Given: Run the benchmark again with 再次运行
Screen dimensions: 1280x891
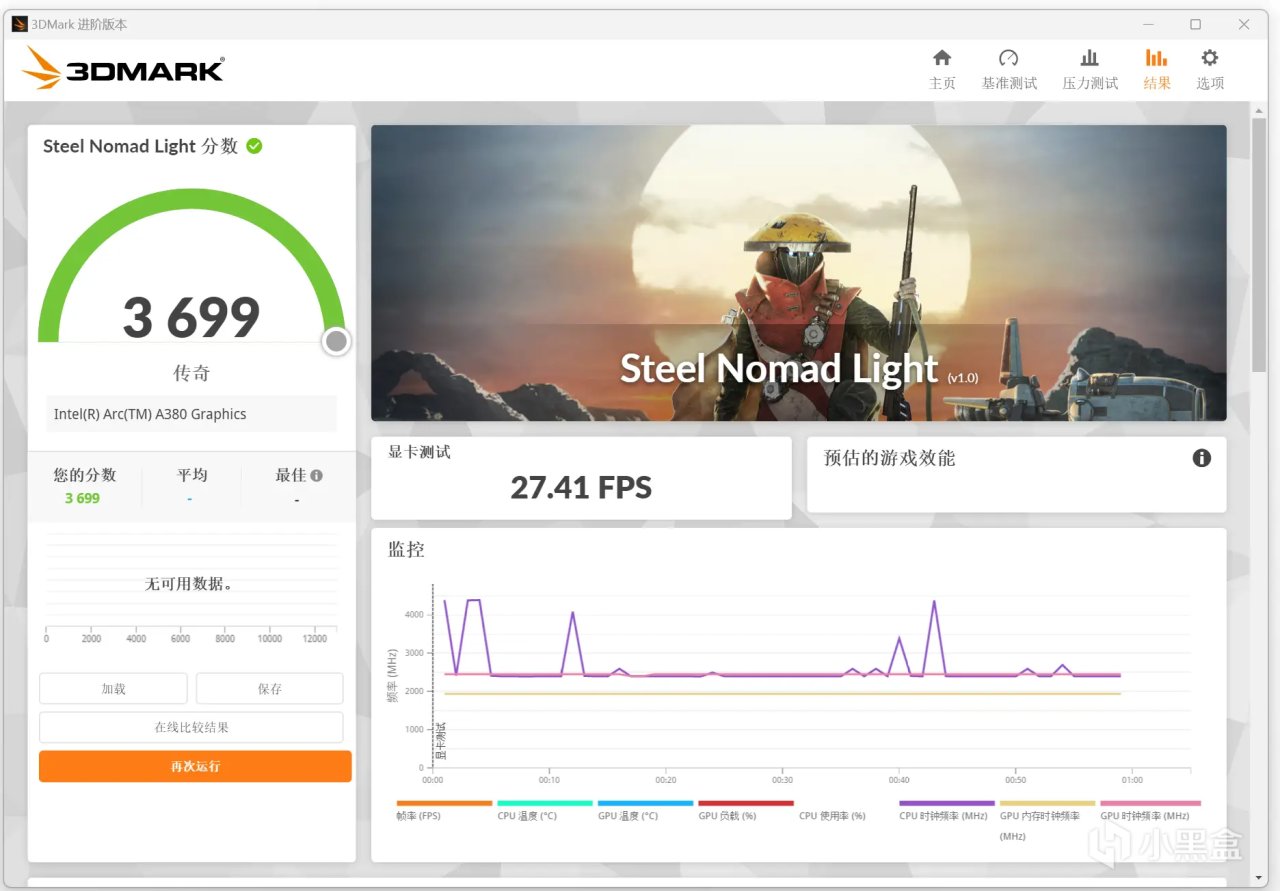Looking at the screenshot, I should click(x=195, y=766).
